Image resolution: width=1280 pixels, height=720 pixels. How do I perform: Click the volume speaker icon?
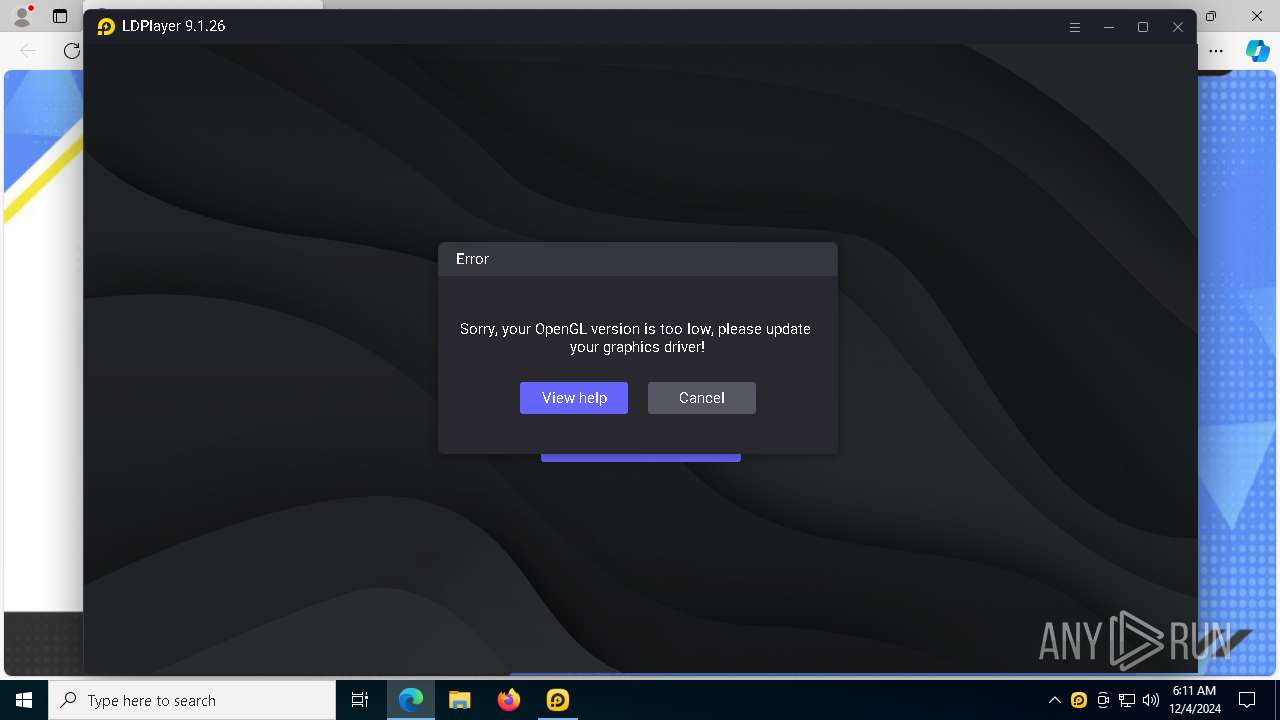point(1150,700)
